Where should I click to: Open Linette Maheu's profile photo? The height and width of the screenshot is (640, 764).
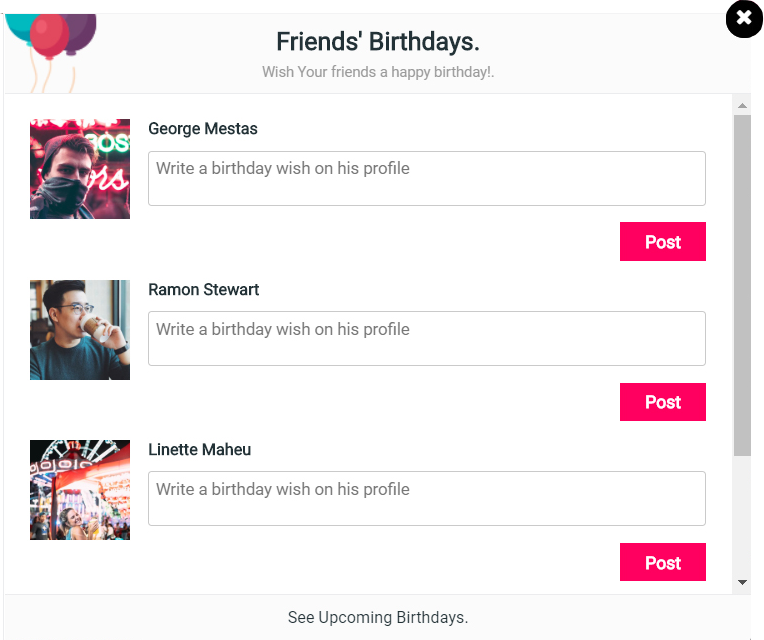tap(80, 490)
